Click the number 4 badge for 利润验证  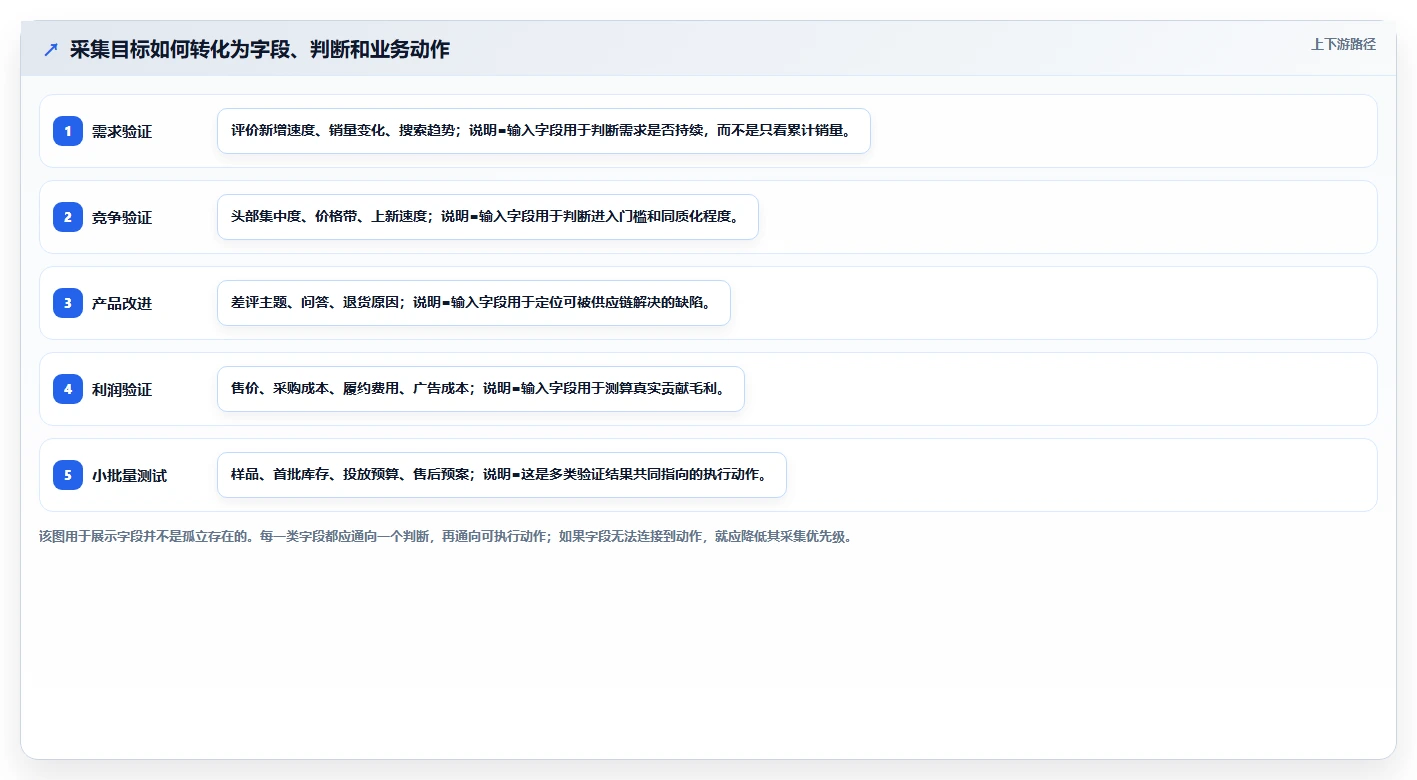68,389
